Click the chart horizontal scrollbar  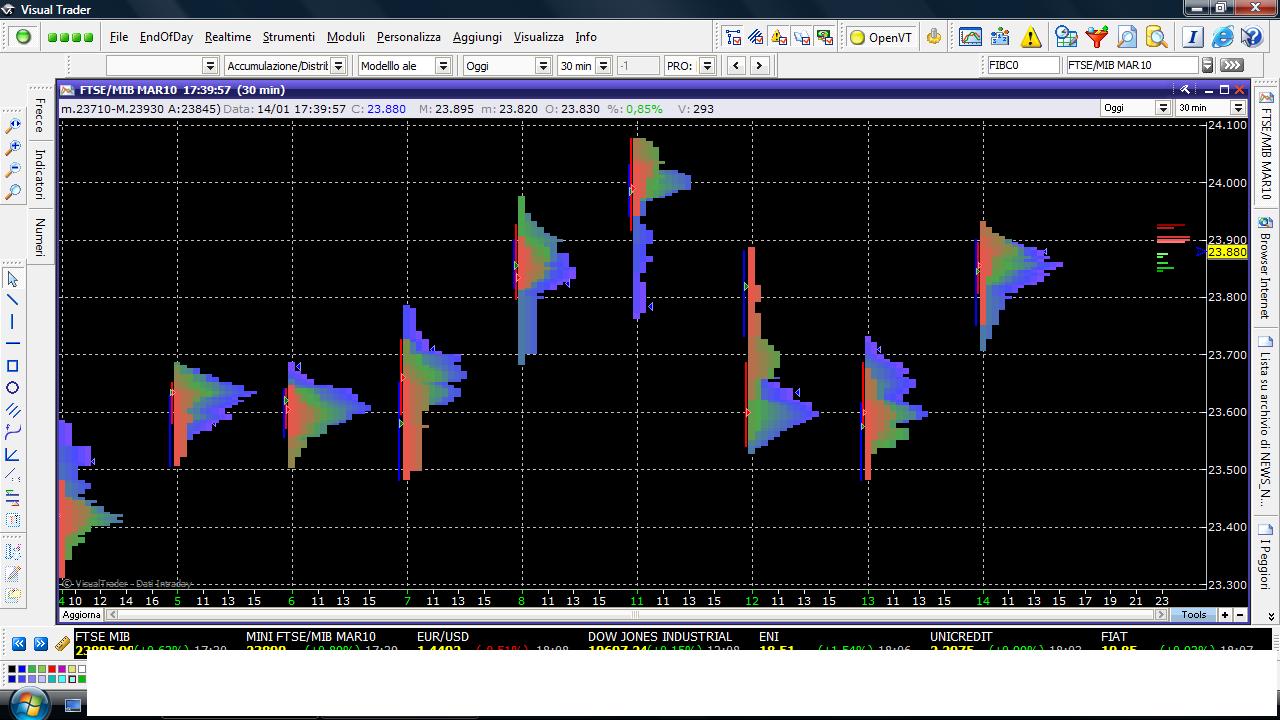tap(636, 615)
